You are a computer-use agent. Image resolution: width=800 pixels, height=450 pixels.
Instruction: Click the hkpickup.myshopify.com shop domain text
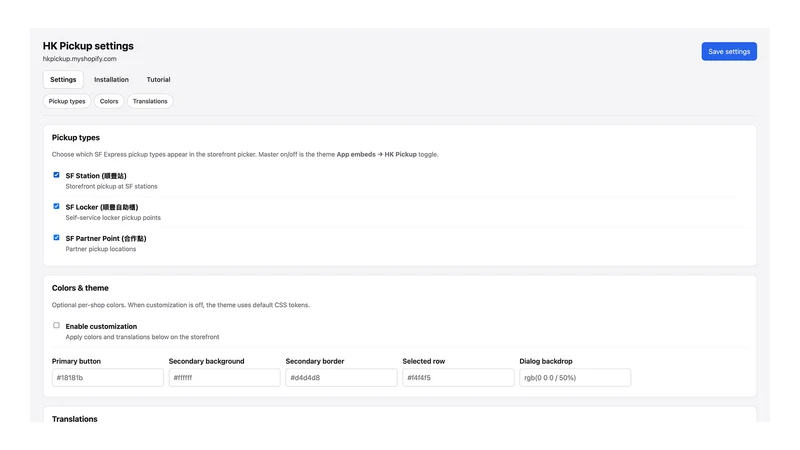click(80, 59)
